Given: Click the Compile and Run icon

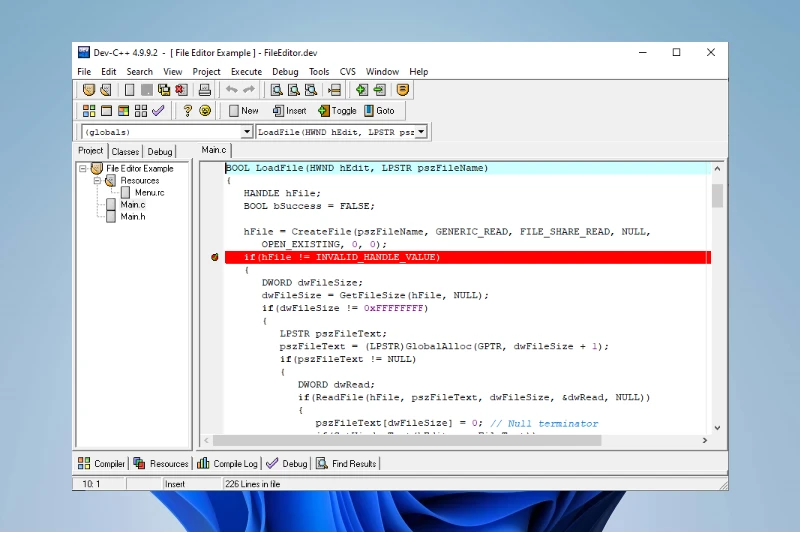Looking at the screenshot, I should pos(123,111).
